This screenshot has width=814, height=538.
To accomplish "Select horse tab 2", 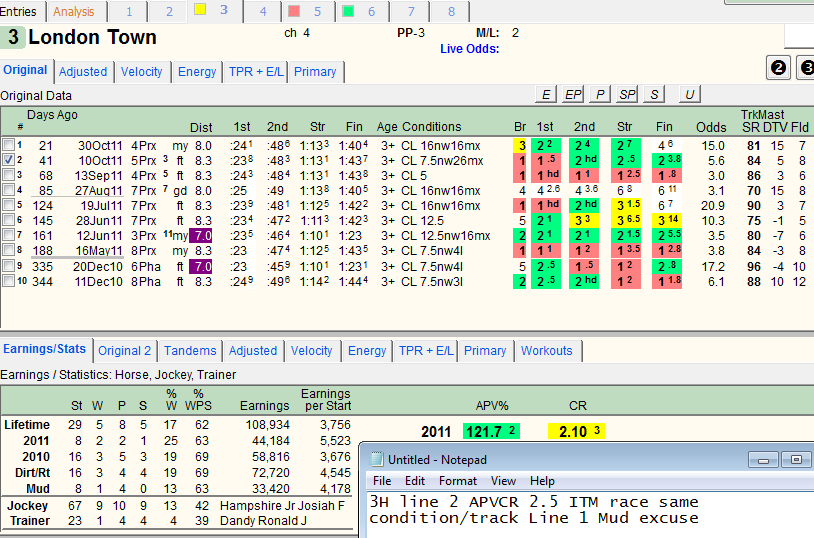I will [x=169, y=11].
